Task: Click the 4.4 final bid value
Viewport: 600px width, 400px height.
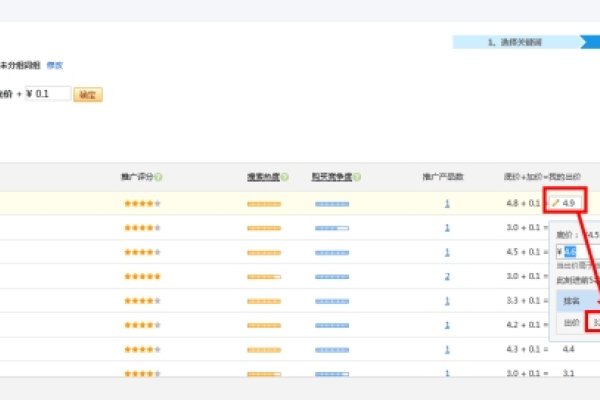Action: click(x=568, y=349)
